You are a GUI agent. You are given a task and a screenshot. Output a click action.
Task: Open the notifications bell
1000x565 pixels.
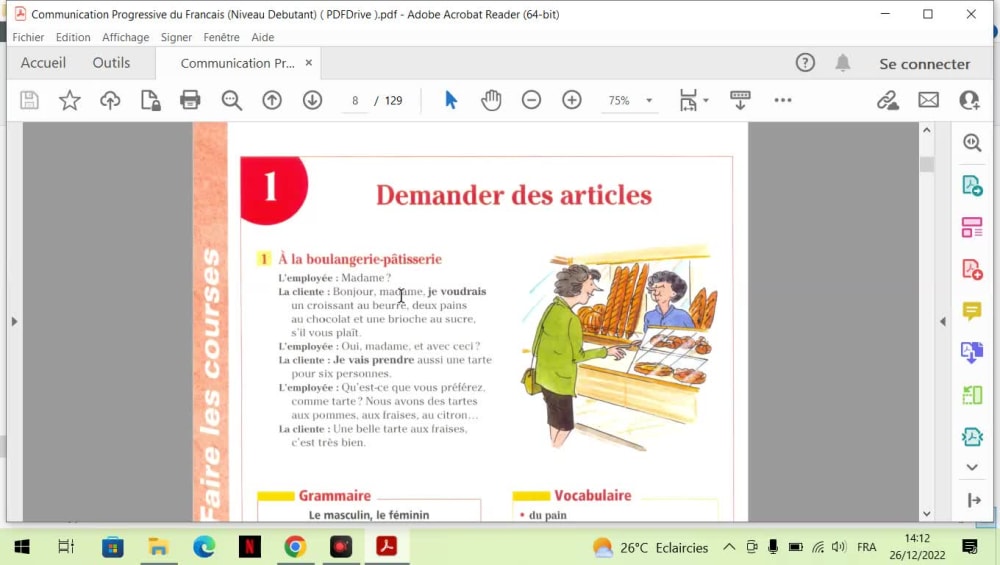[x=842, y=62]
